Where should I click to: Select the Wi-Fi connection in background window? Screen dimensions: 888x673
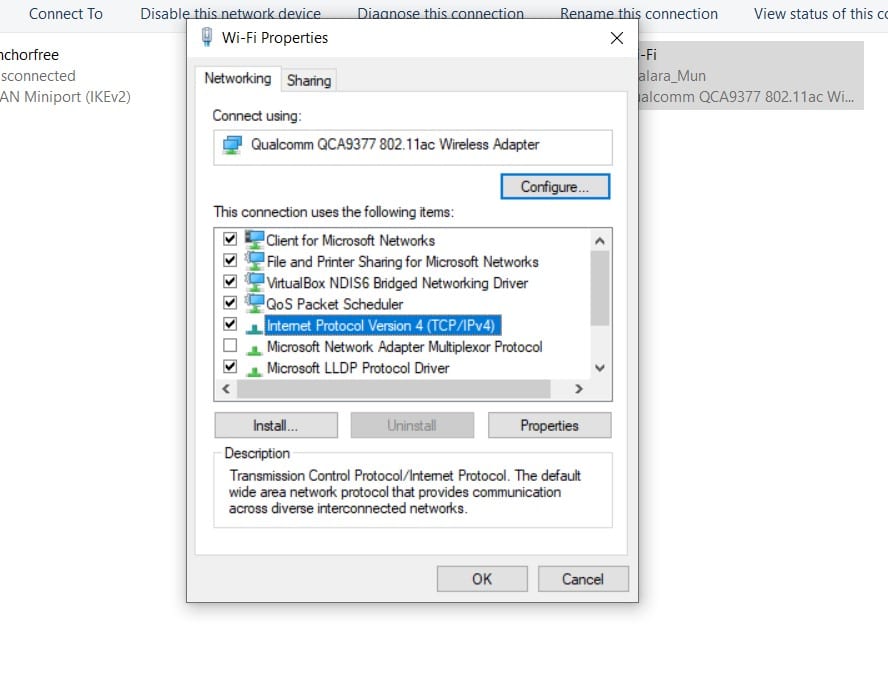click(x=751, y=75)
